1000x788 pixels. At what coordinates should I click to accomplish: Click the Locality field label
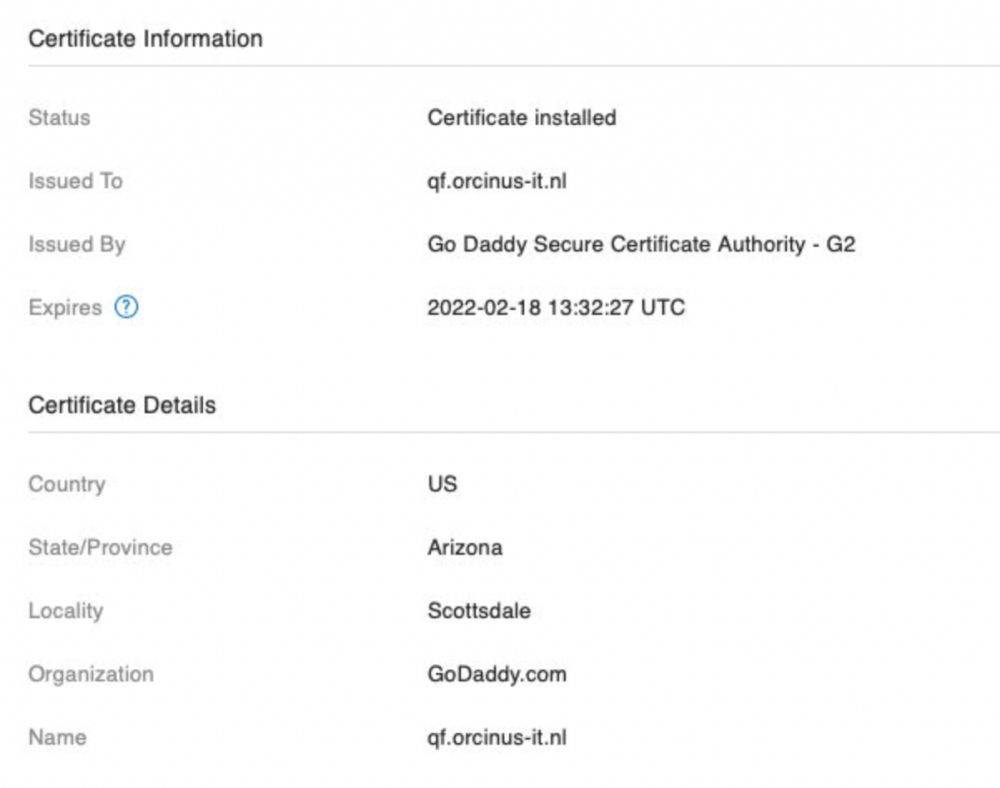pyautogui.click(x=65, y=611)
